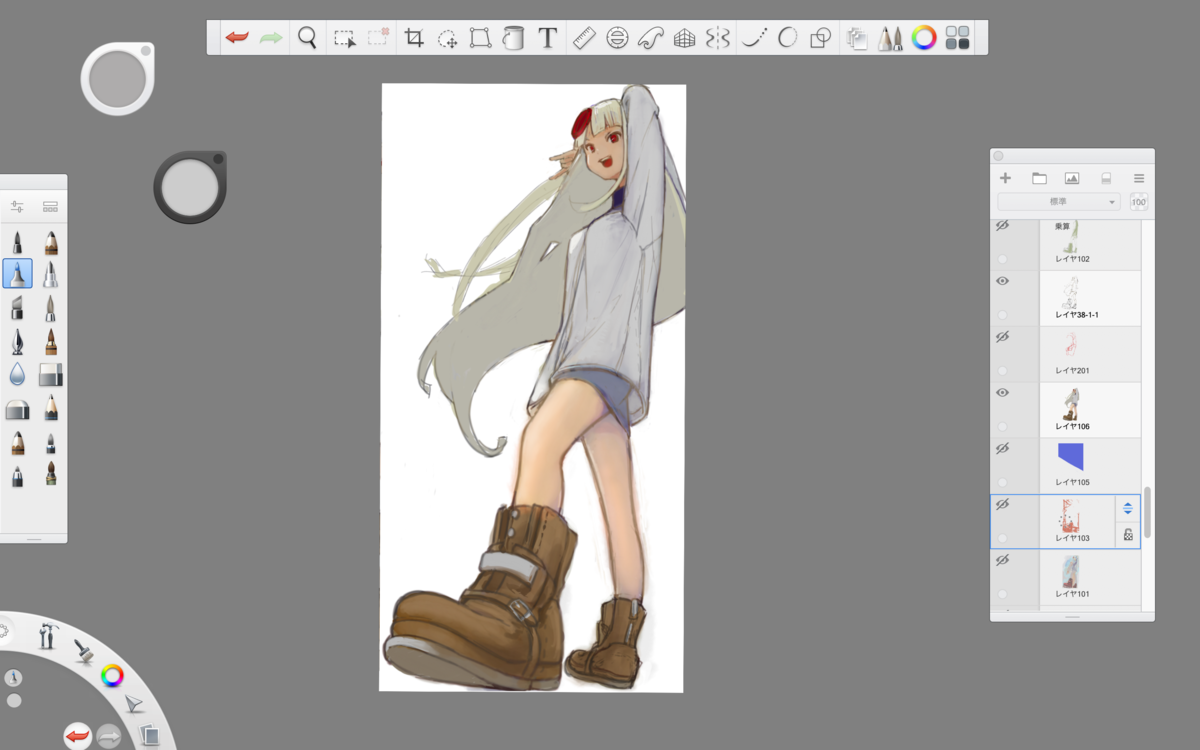Open the layer panel hamburger menu

(x=1139, y=179)
